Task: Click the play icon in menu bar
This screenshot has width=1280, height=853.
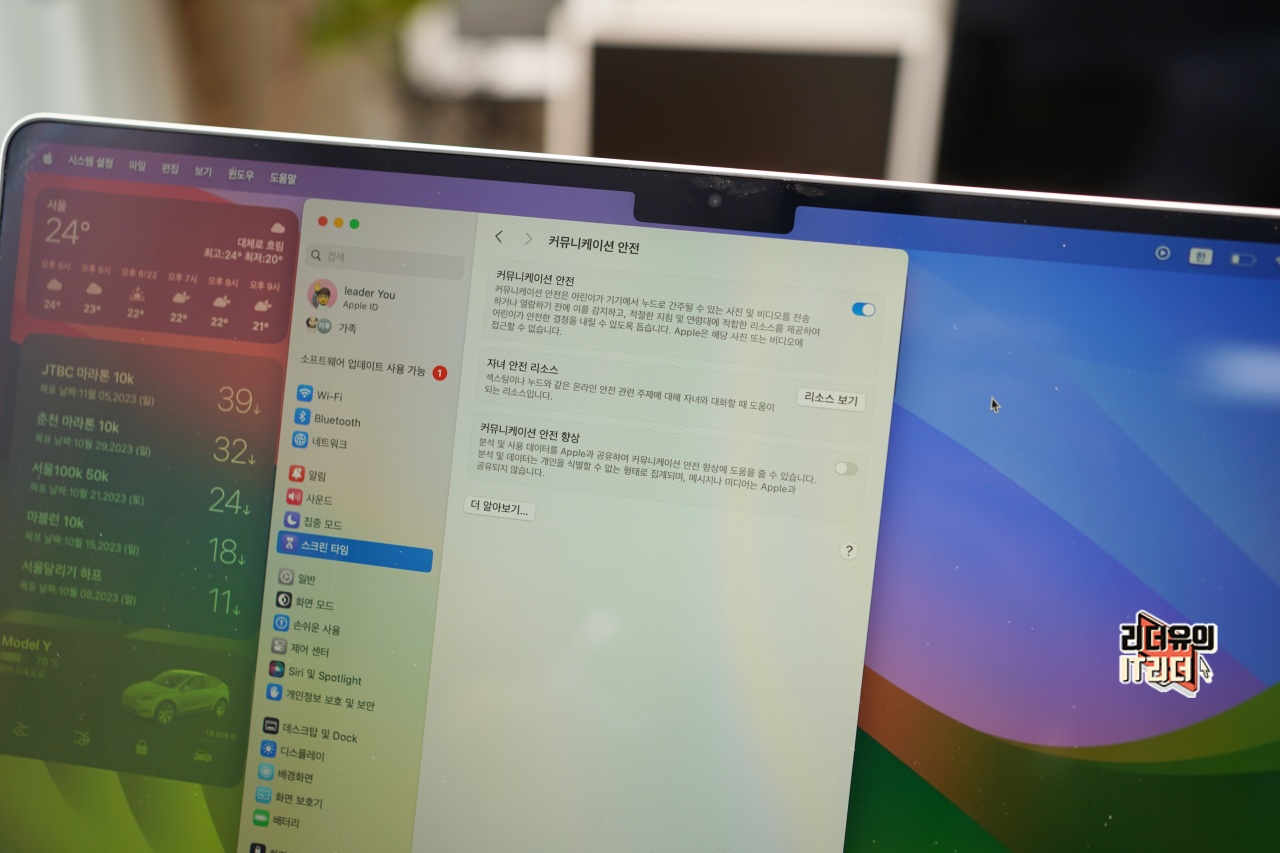Action: pyautogui.click(x=1163, y=253)
